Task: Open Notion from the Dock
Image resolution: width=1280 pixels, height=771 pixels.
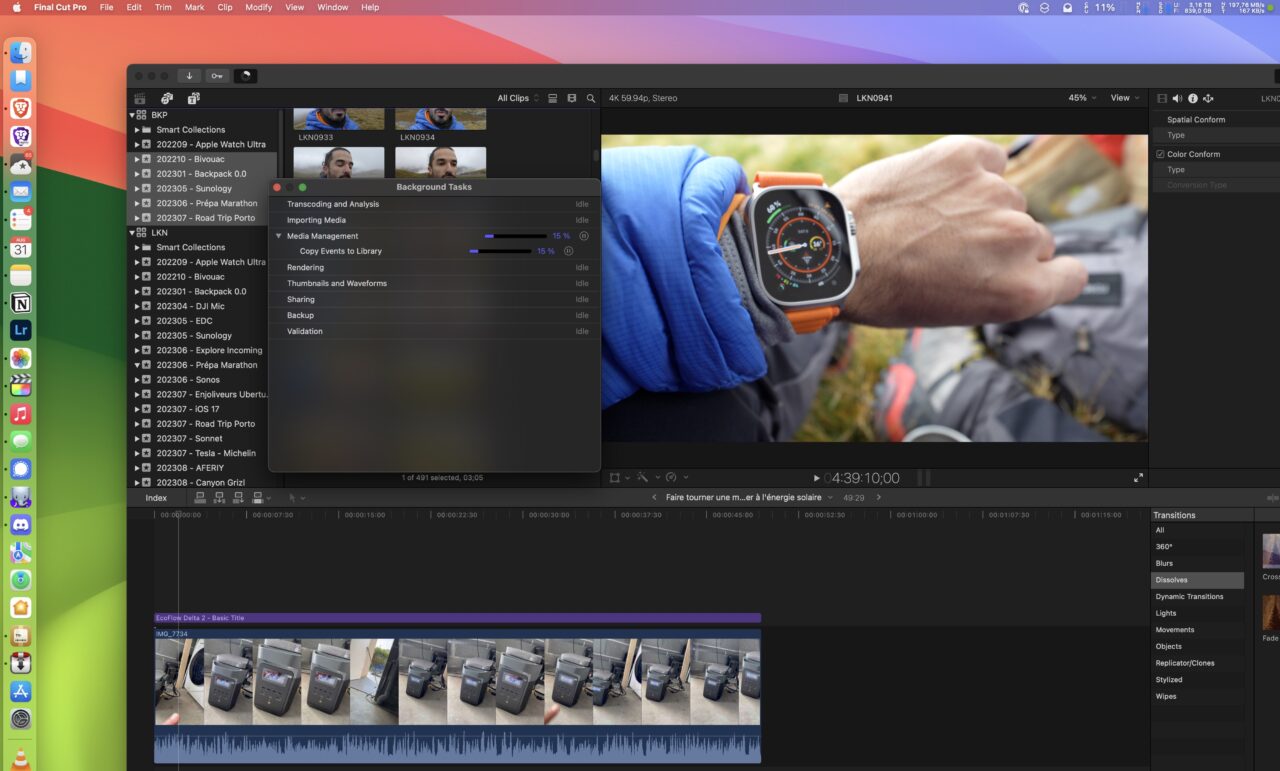Action: [21, 302]
